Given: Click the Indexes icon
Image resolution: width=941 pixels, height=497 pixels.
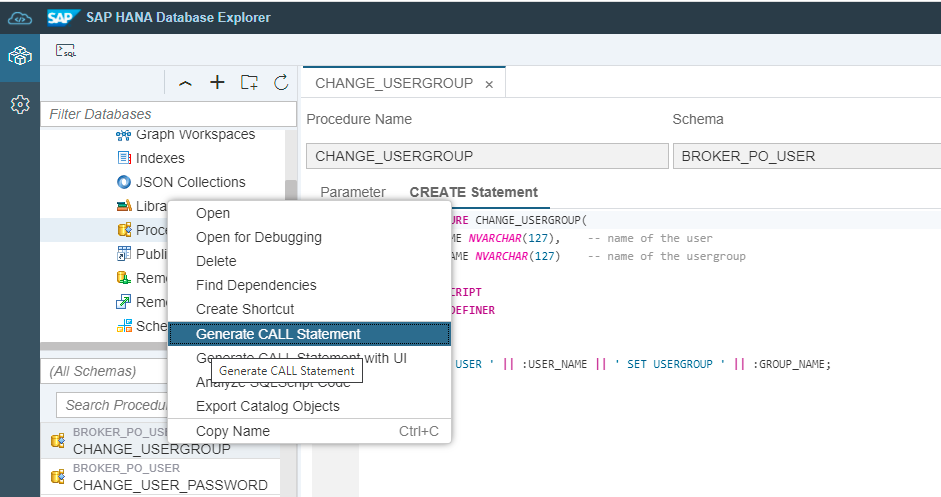Looking at the screenshot, I should 124,158.
